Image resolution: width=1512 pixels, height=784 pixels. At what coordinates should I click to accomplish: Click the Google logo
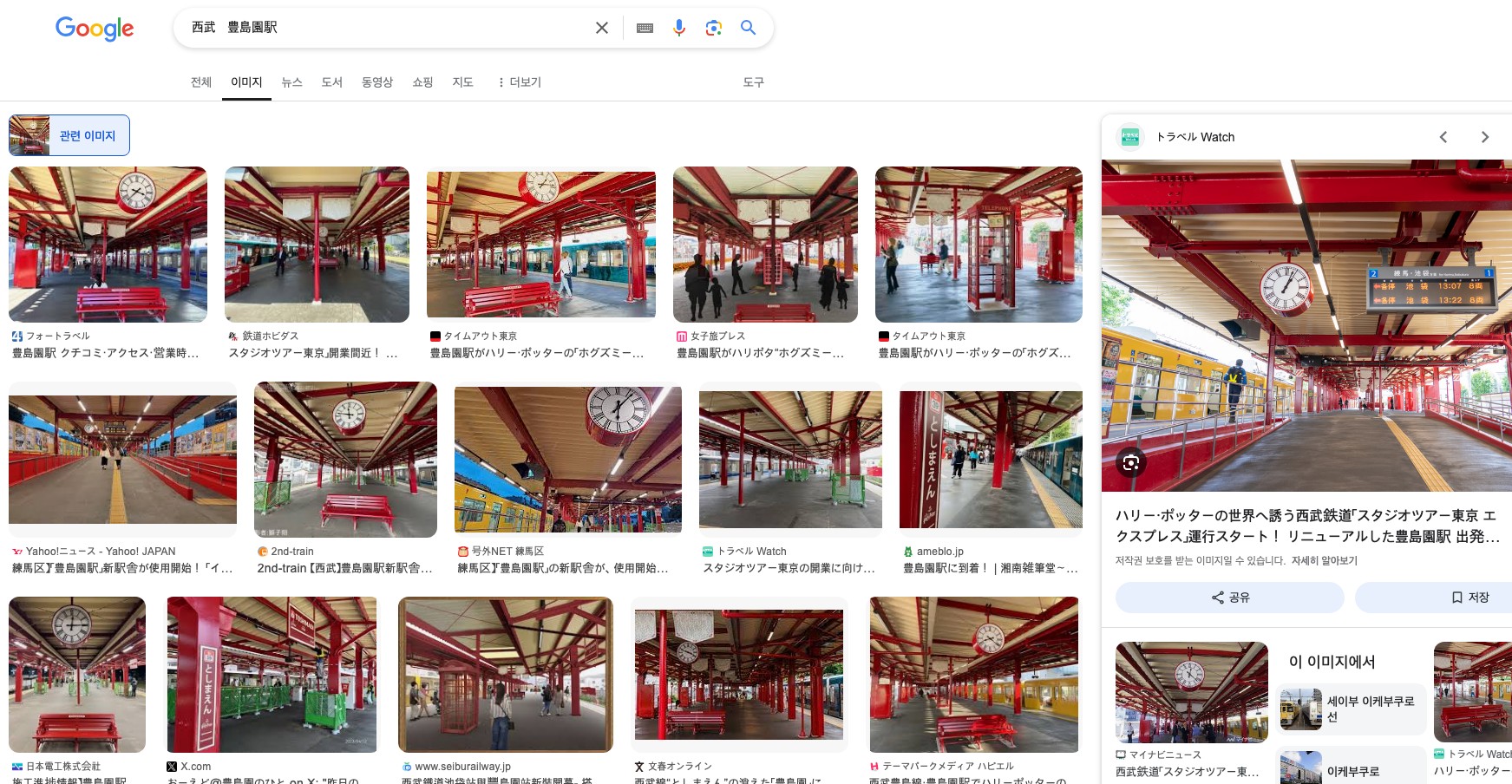(x=95, y=29)
